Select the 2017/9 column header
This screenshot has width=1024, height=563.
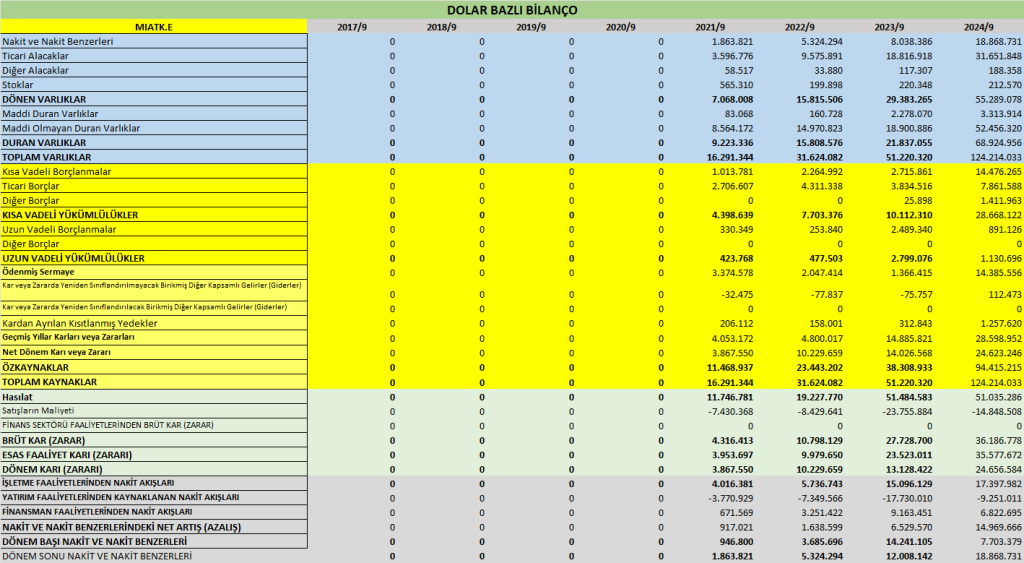[x=352, y=27]
